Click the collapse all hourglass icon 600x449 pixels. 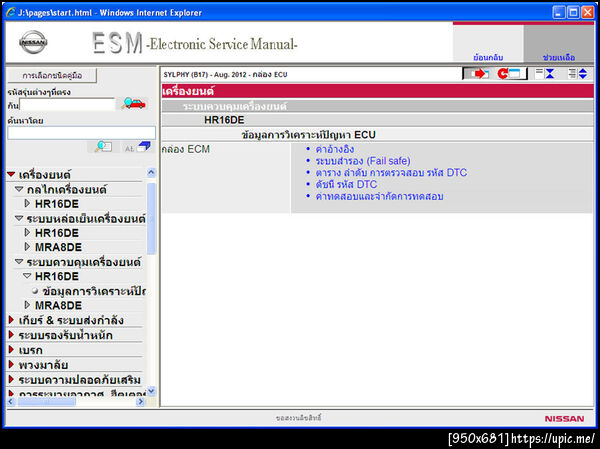click(x=545, y=73)
